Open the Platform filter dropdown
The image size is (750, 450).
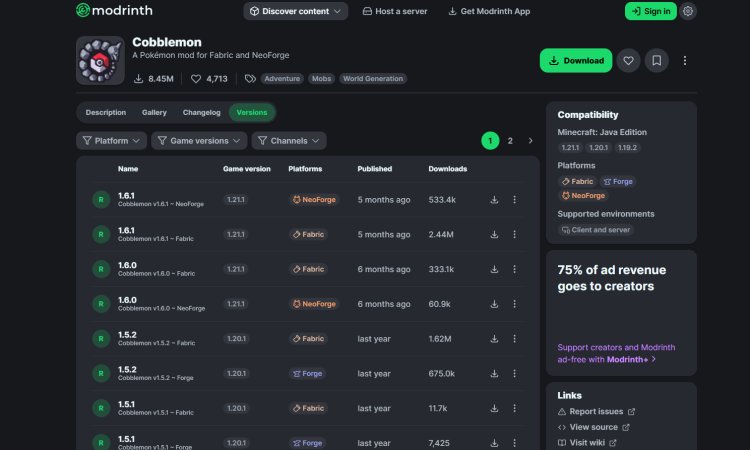[111, 141]
